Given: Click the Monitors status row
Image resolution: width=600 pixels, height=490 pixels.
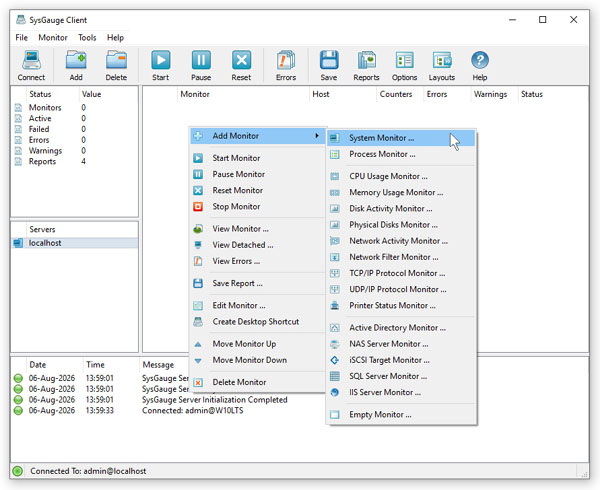Looking at the screenshot, I should pyautogui.click(x=75, y=107).
